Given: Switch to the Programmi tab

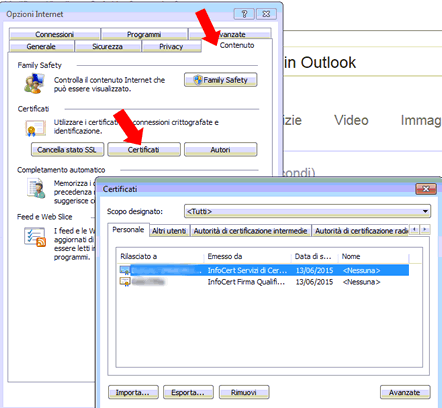Looking at the screenshot, I should coord(144,34).
